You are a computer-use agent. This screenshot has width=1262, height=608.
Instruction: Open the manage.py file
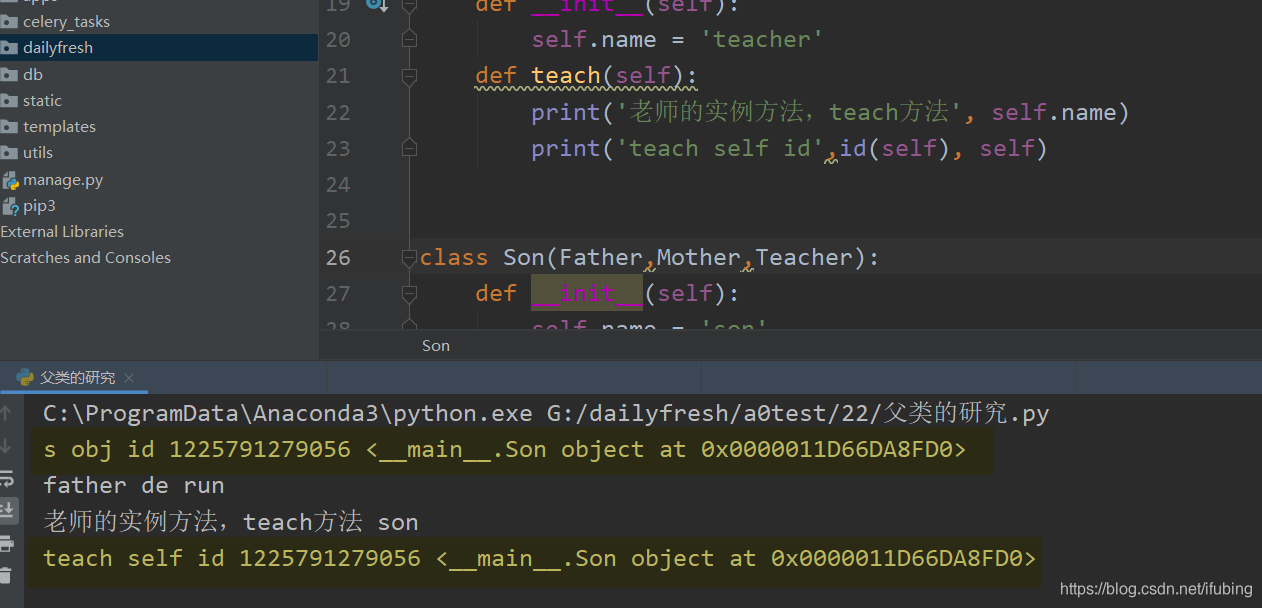point(63,180)
